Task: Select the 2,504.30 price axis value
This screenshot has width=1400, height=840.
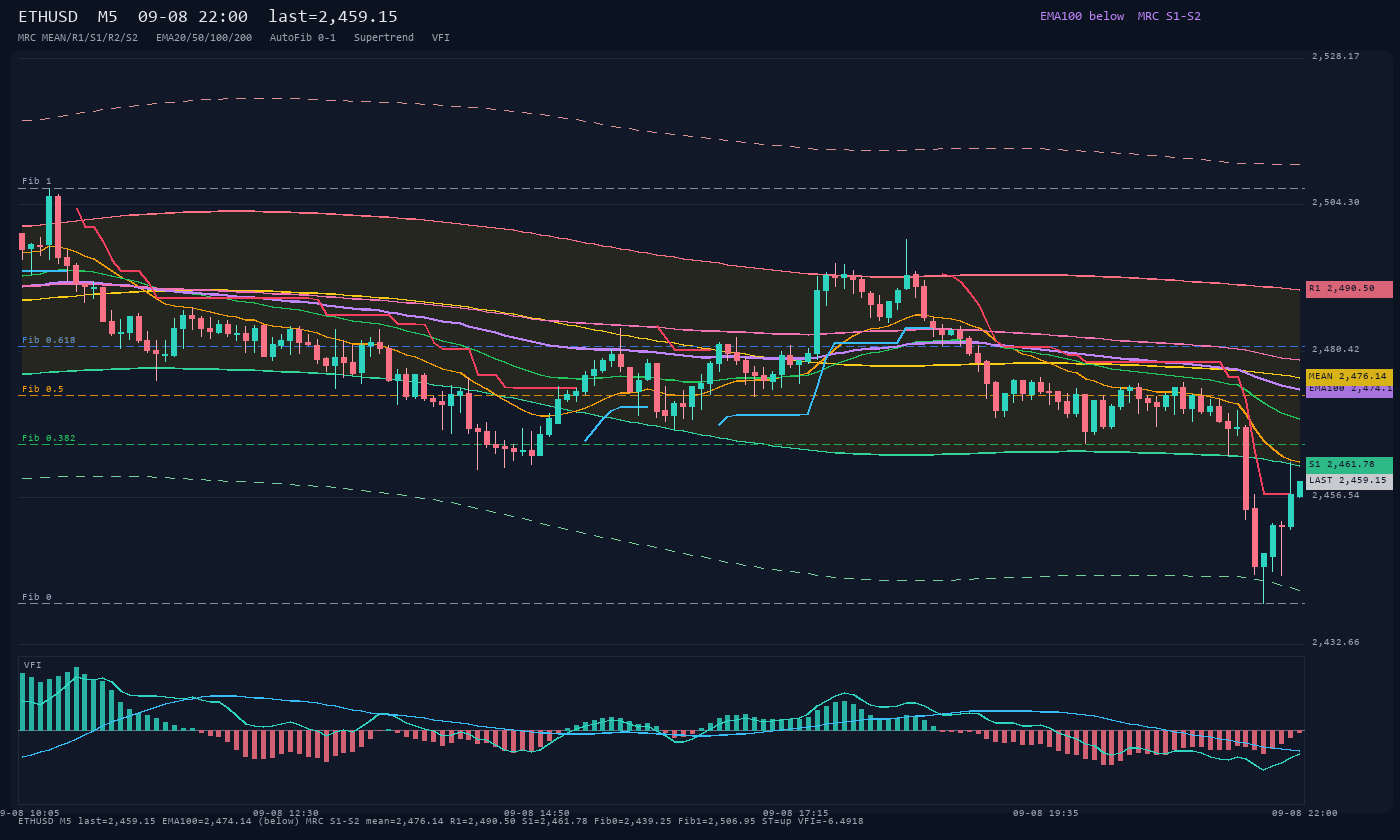Action: click(1336, 202)
